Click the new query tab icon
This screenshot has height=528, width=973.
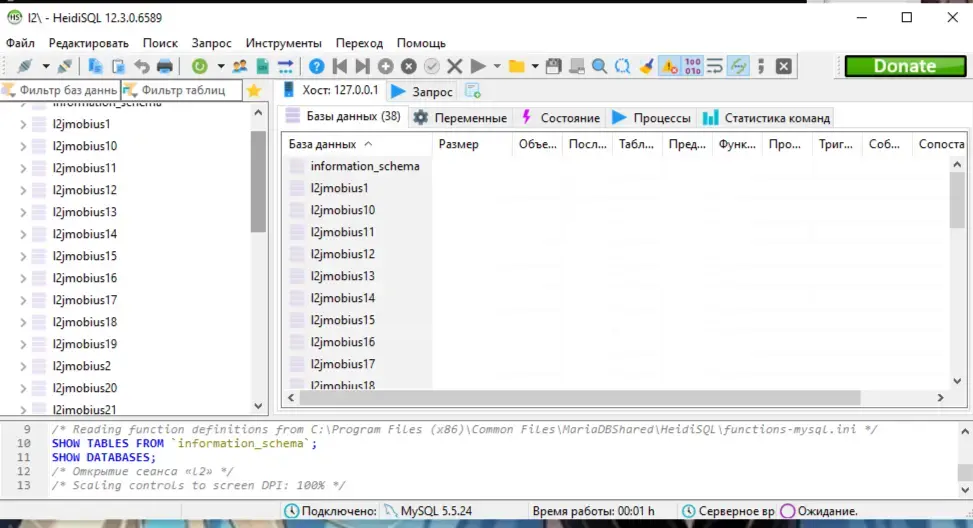coord(473,91)
